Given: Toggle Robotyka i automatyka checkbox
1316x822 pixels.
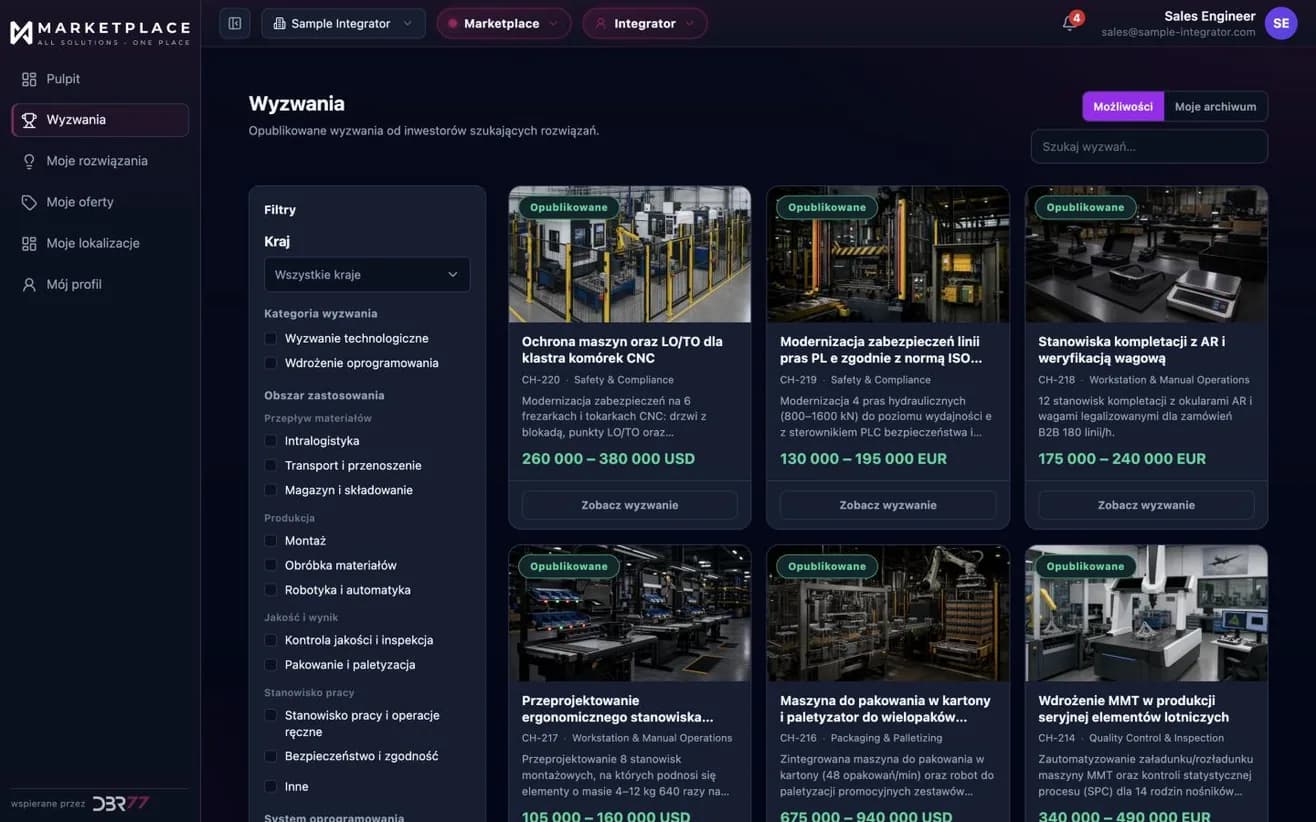Looking at the screenshot, I should (x=270, y=590).
